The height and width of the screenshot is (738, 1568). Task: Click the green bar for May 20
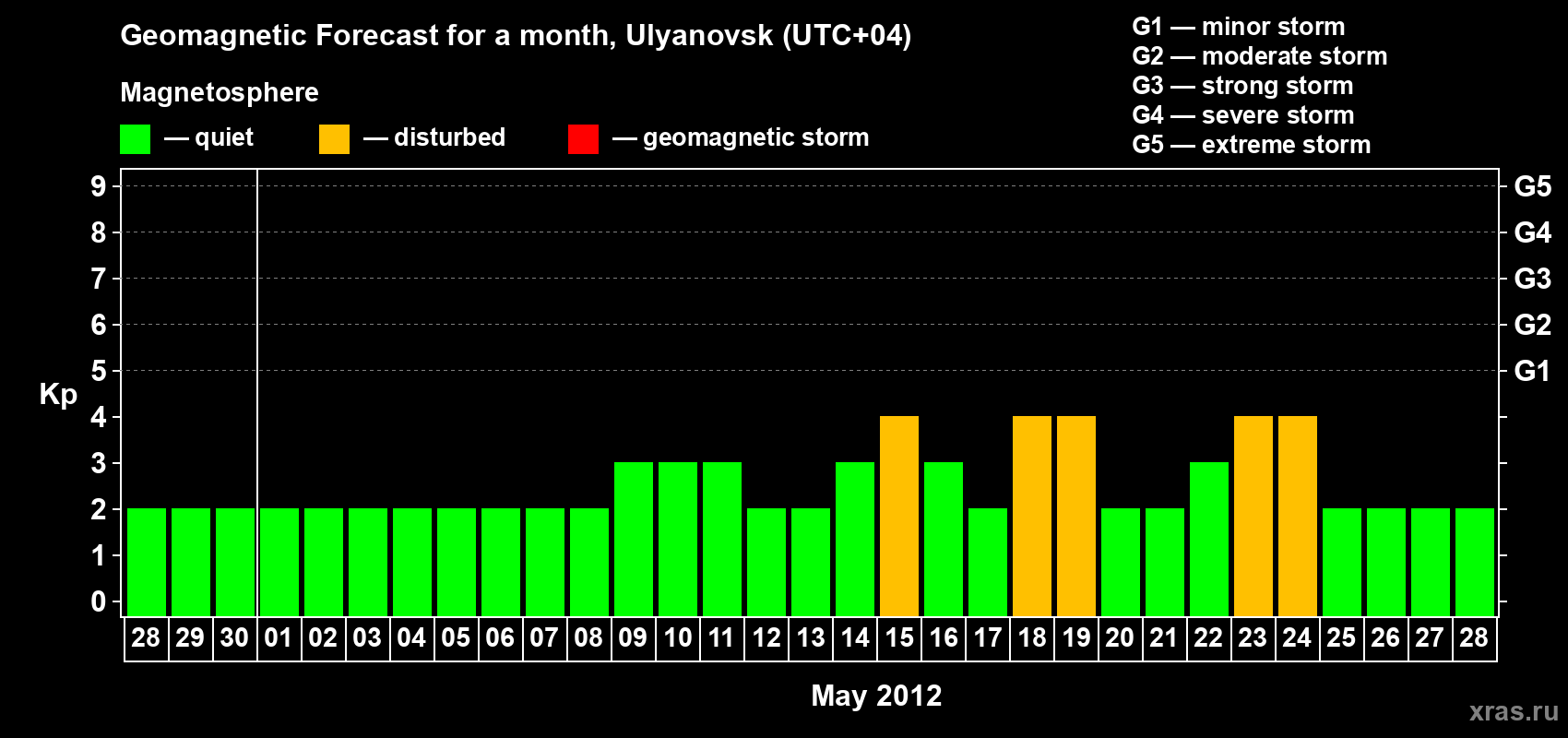pyautogui.click(x=1121, y=562)
